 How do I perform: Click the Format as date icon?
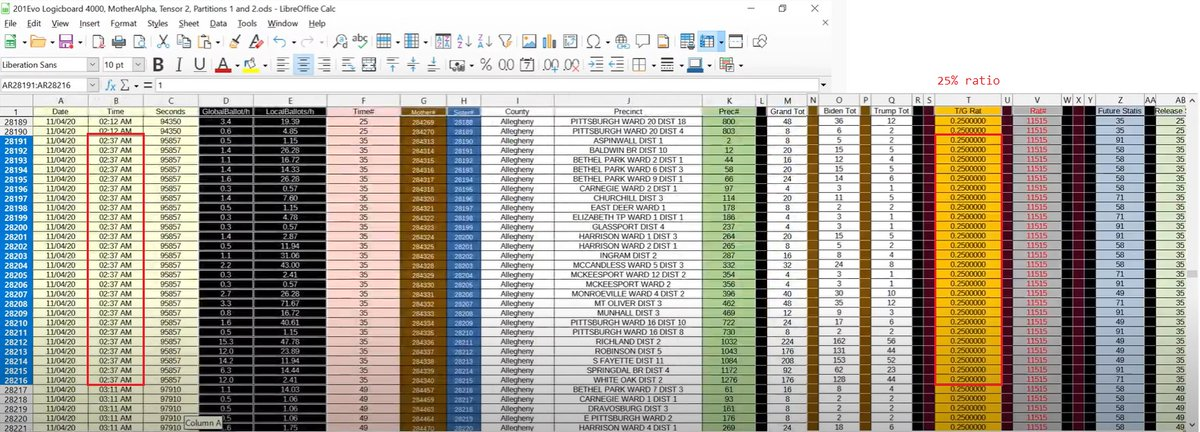point(528,65)
